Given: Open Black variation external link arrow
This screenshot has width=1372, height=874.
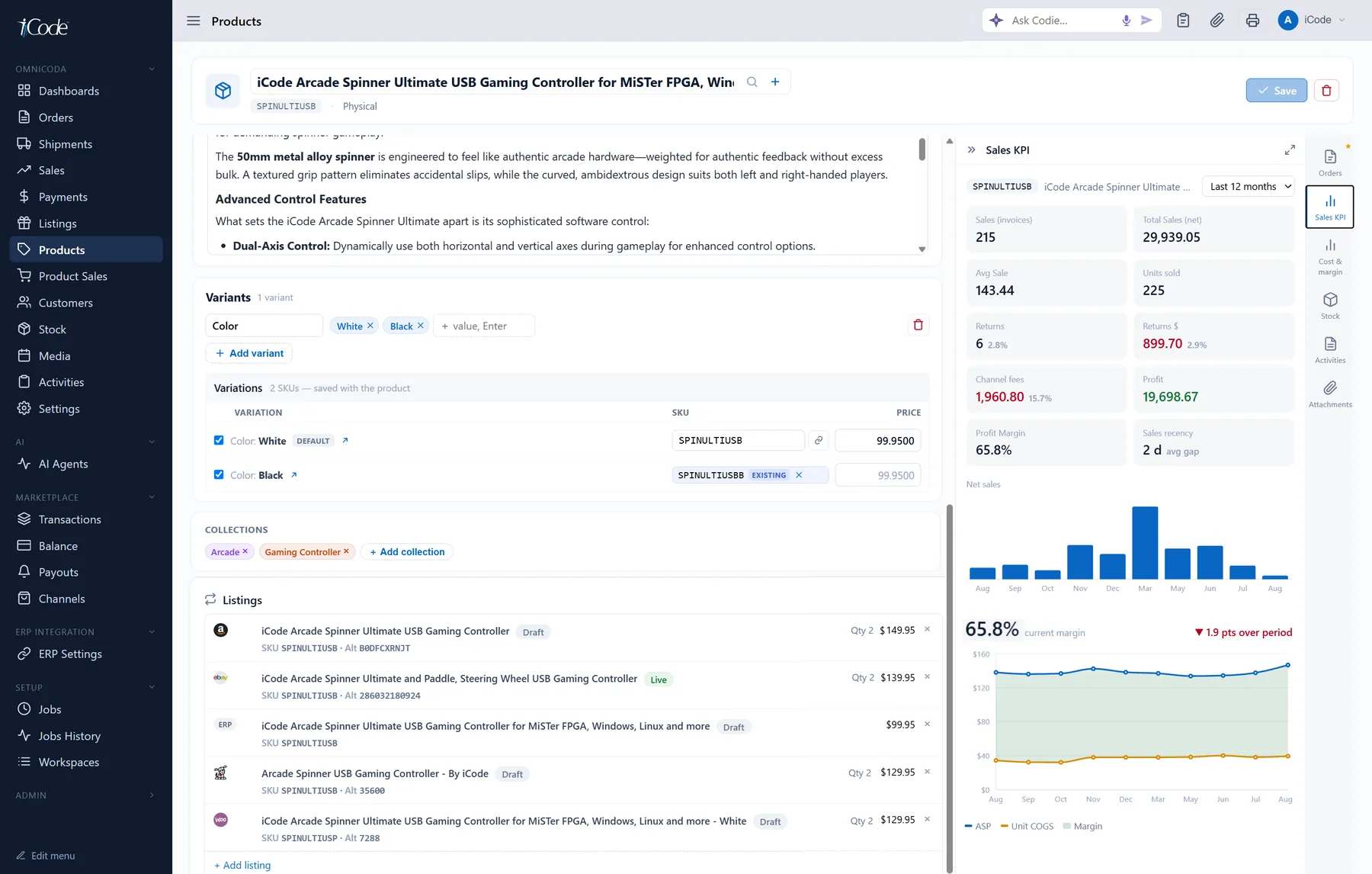Looking at the screenshot, I should (x=294, y=474).
